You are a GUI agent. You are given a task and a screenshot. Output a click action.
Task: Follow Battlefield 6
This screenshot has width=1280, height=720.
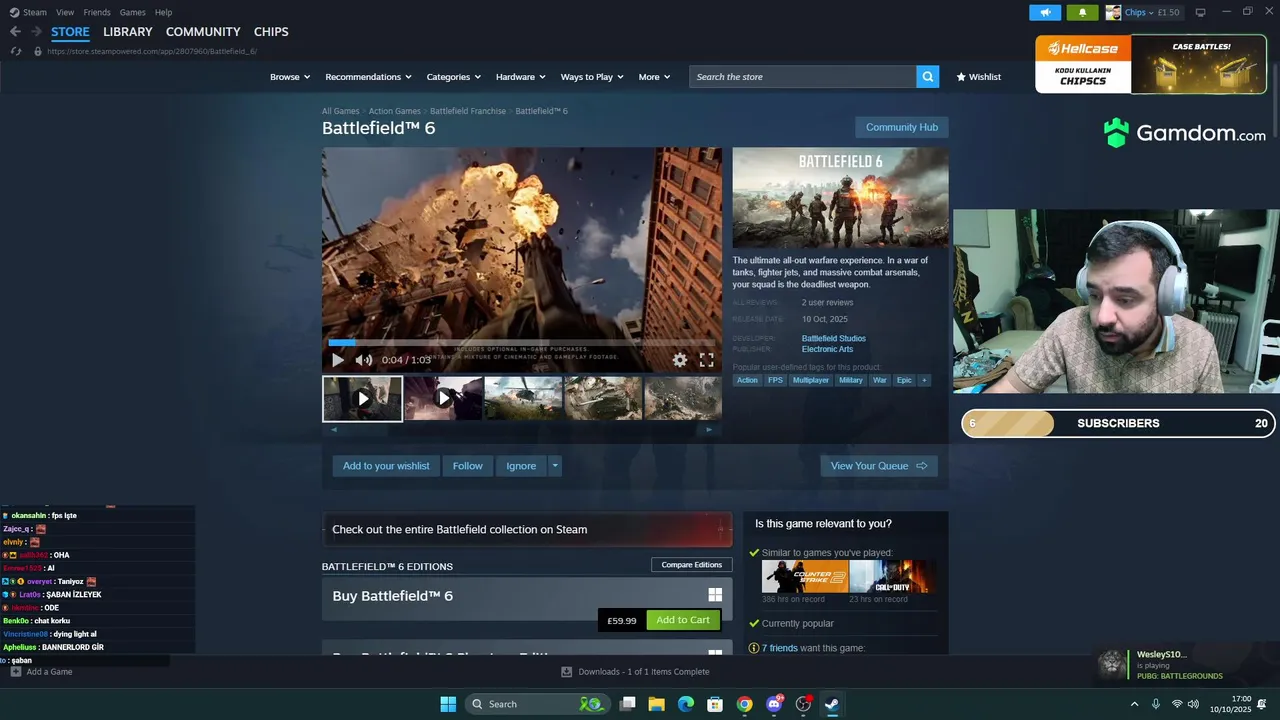pyautogui.click(x=468, y=466)
